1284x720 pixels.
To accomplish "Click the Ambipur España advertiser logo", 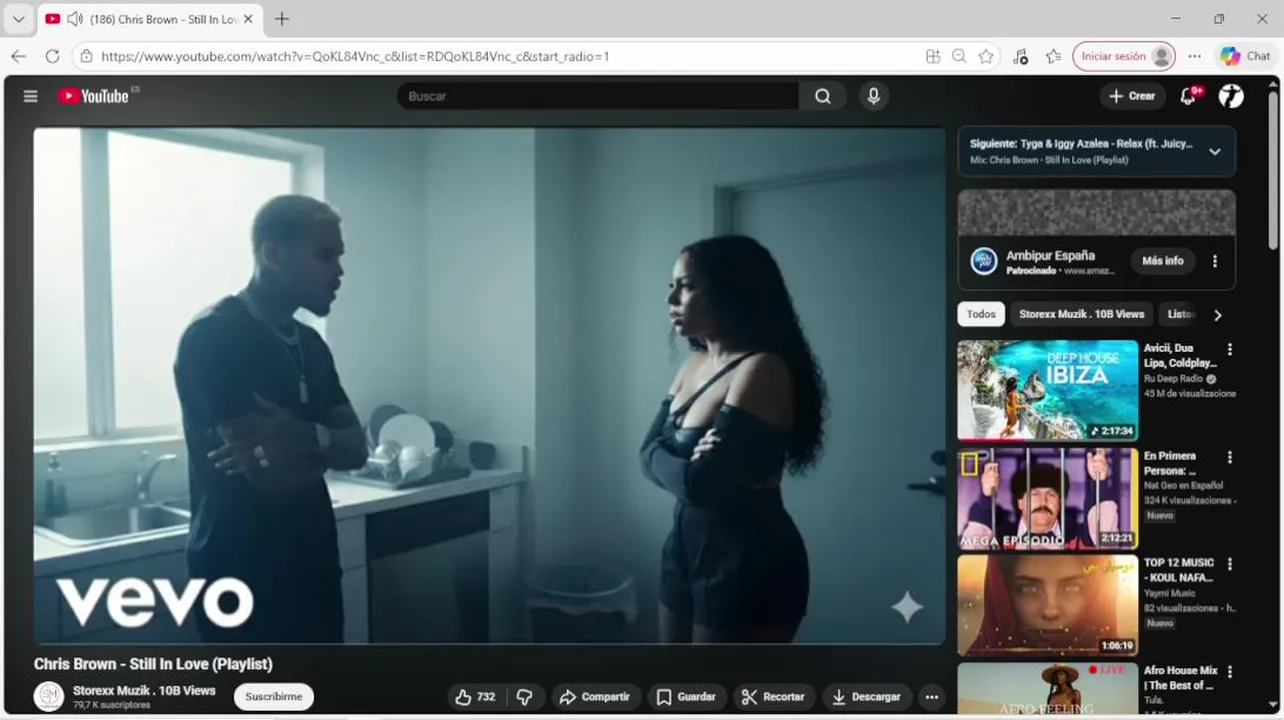I will coord(984,261).
